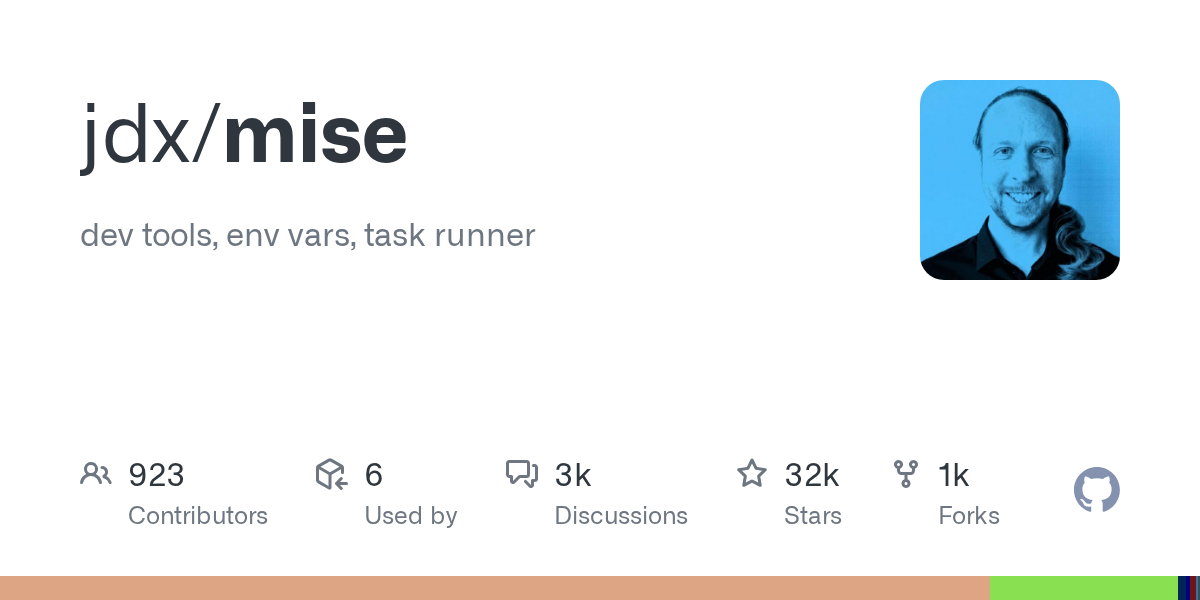This screenshot has height=600, width=1200.
Task: Select the 3k discussions count
Action: click(573, 475)
